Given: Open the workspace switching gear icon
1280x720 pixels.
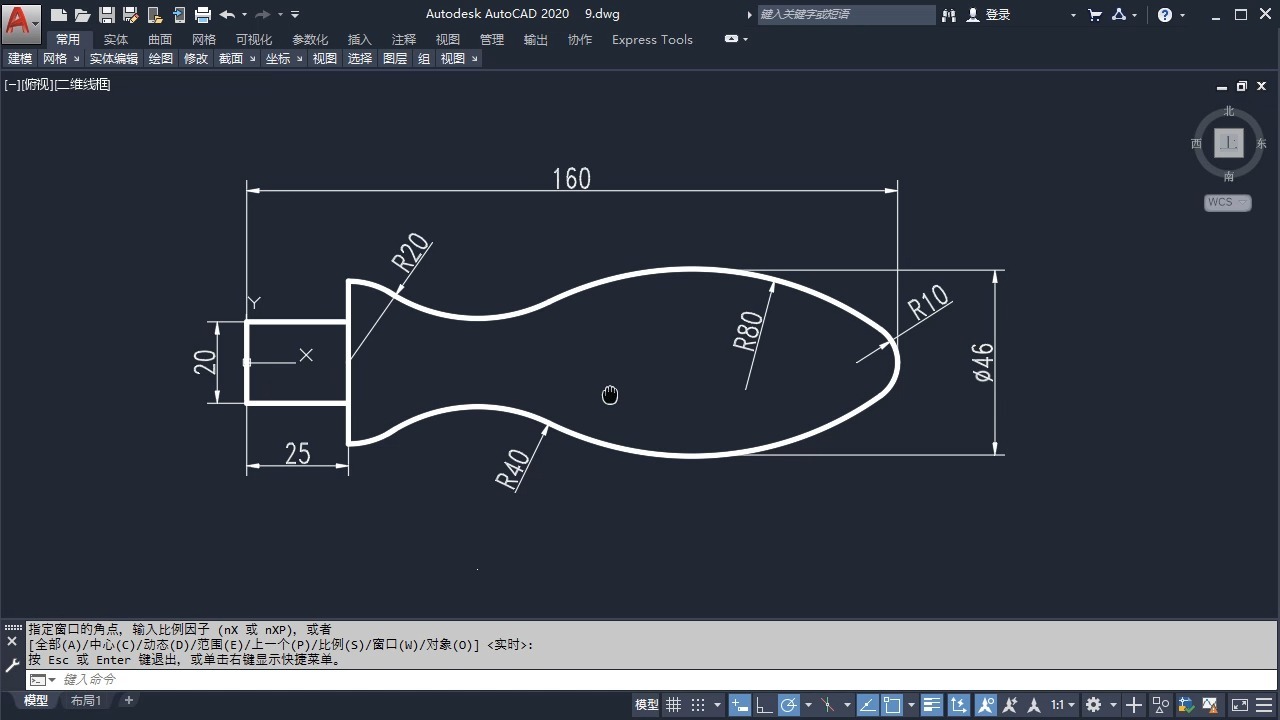Looking at the screenshot, I should click(1093, 705).
